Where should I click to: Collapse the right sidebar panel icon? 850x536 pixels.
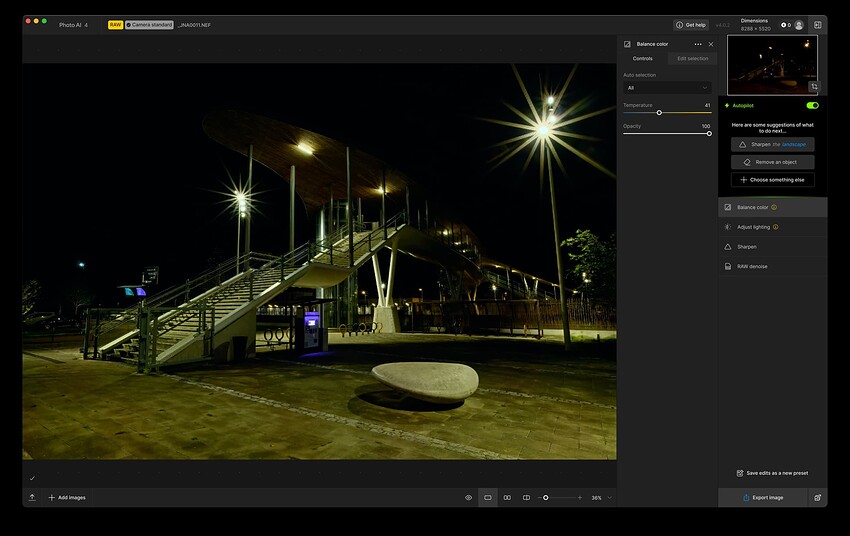tap(817, 24)
